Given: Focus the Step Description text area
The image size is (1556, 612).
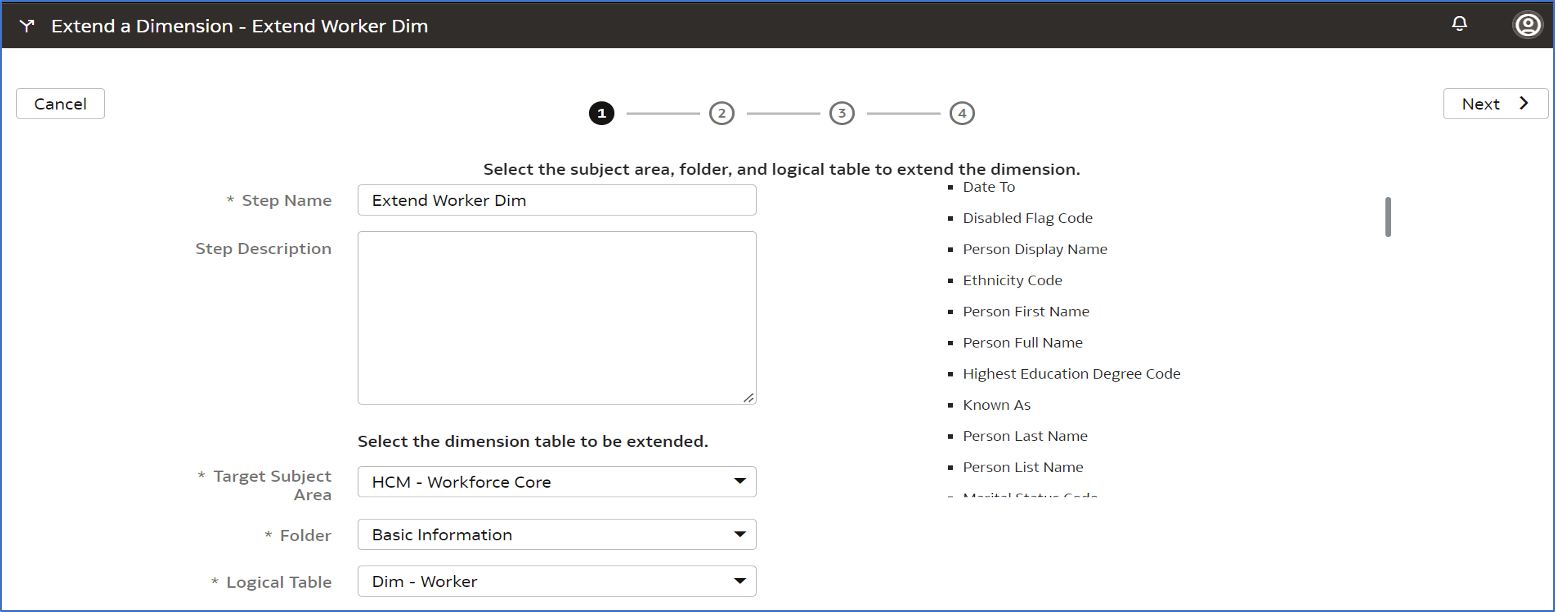Looking at the screenshot, I should click(x=556, y=318).
